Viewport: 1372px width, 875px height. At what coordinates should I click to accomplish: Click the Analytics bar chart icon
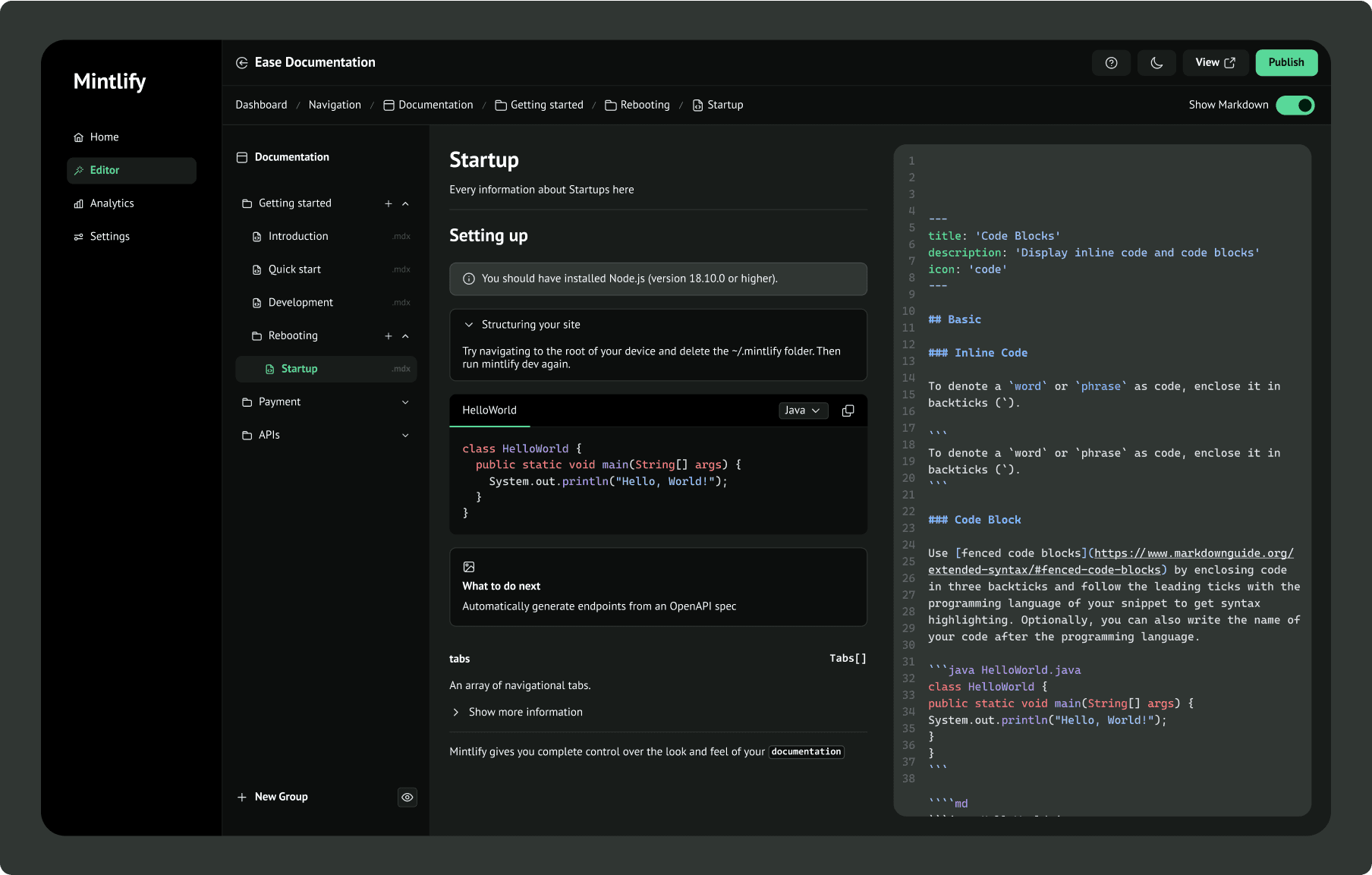(78, 203)
